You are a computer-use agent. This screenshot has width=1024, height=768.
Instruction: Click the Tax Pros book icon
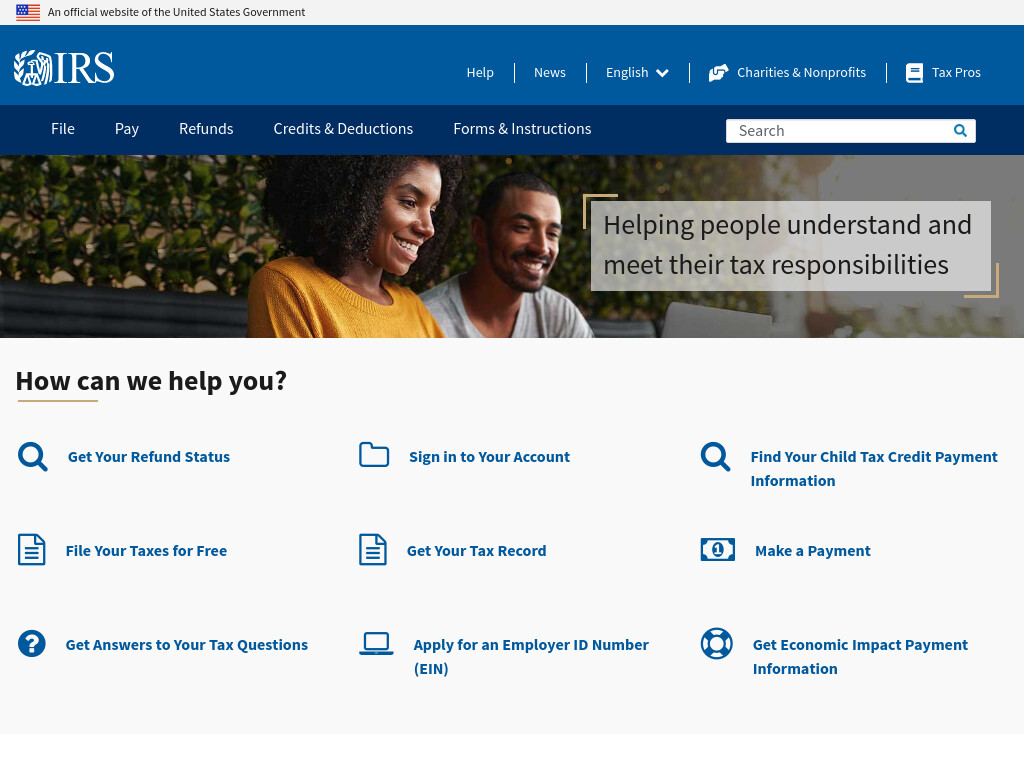(x=914, y=72)
